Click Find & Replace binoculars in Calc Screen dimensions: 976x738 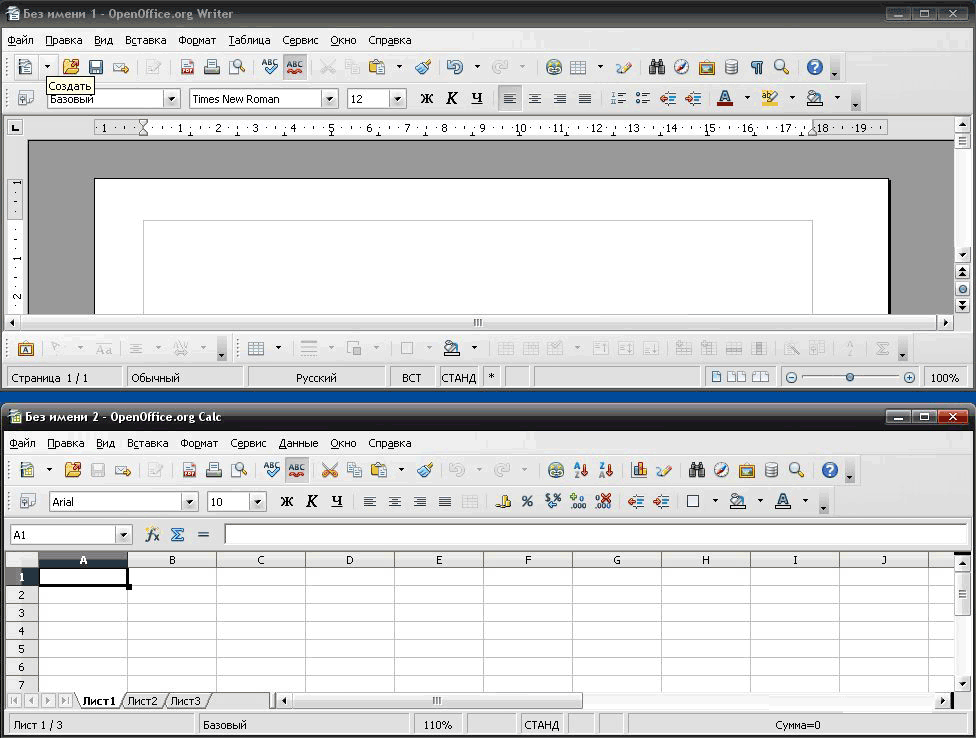point(697,470)
